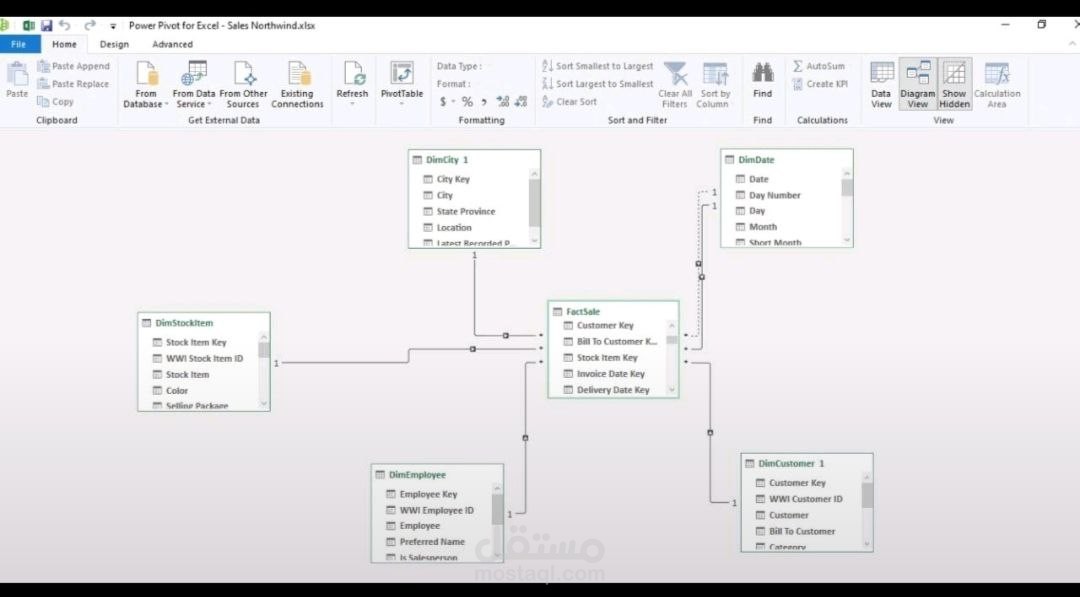Image resolution: width=1080 pixels, height=597 pixels.
Task: Click Clear Sort
Action: (x=569, y=101)
